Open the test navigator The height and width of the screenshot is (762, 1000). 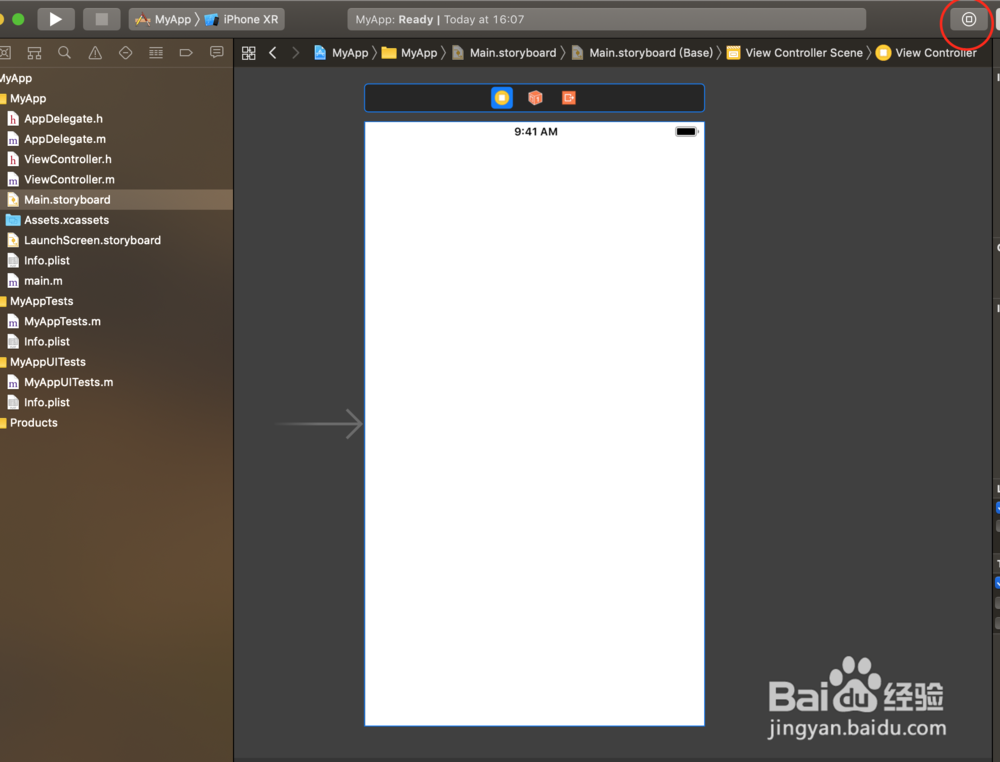(126, 53)
